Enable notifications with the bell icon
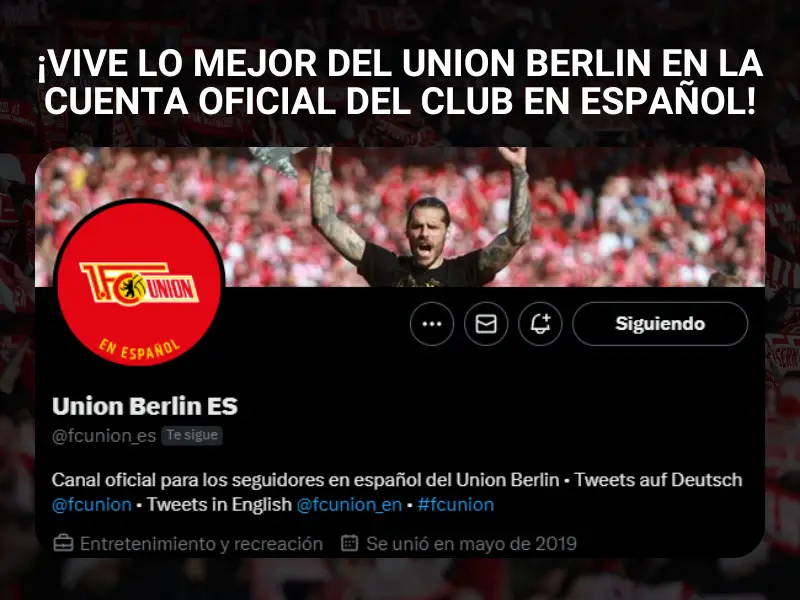Screen dimensions: 800x600 coord(540,324)
